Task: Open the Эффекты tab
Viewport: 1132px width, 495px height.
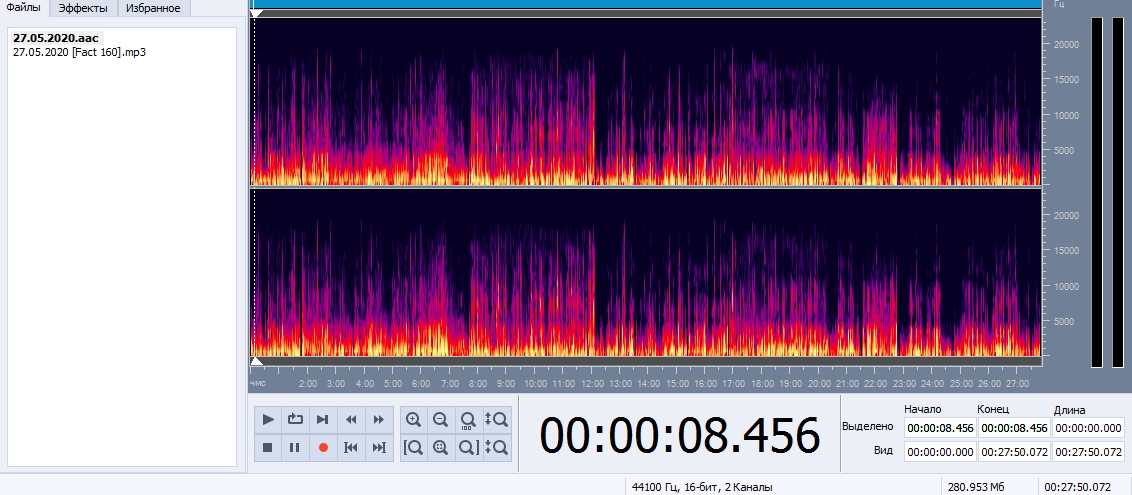Action: tap(83, 8)
